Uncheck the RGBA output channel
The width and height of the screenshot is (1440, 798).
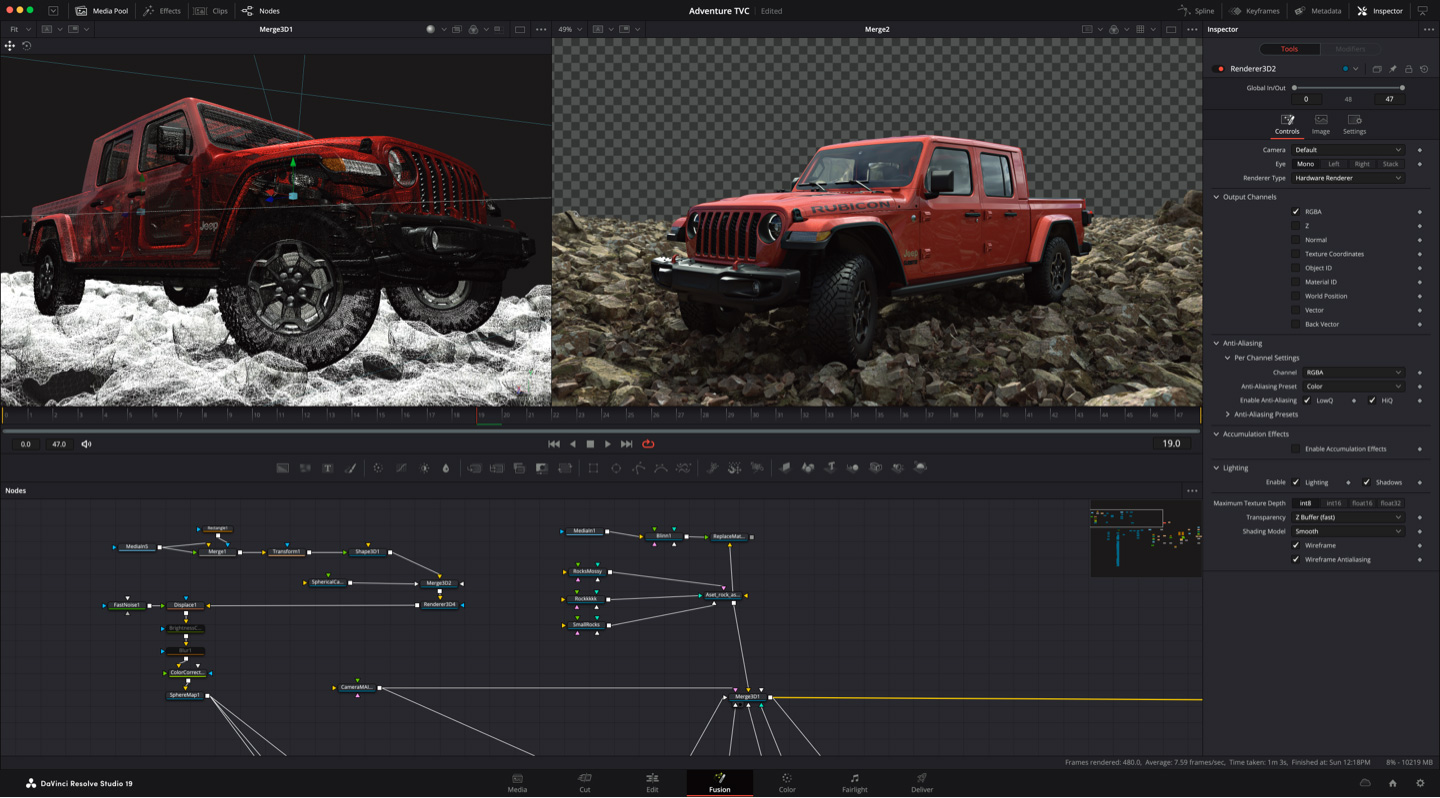tap(1296, 211)
